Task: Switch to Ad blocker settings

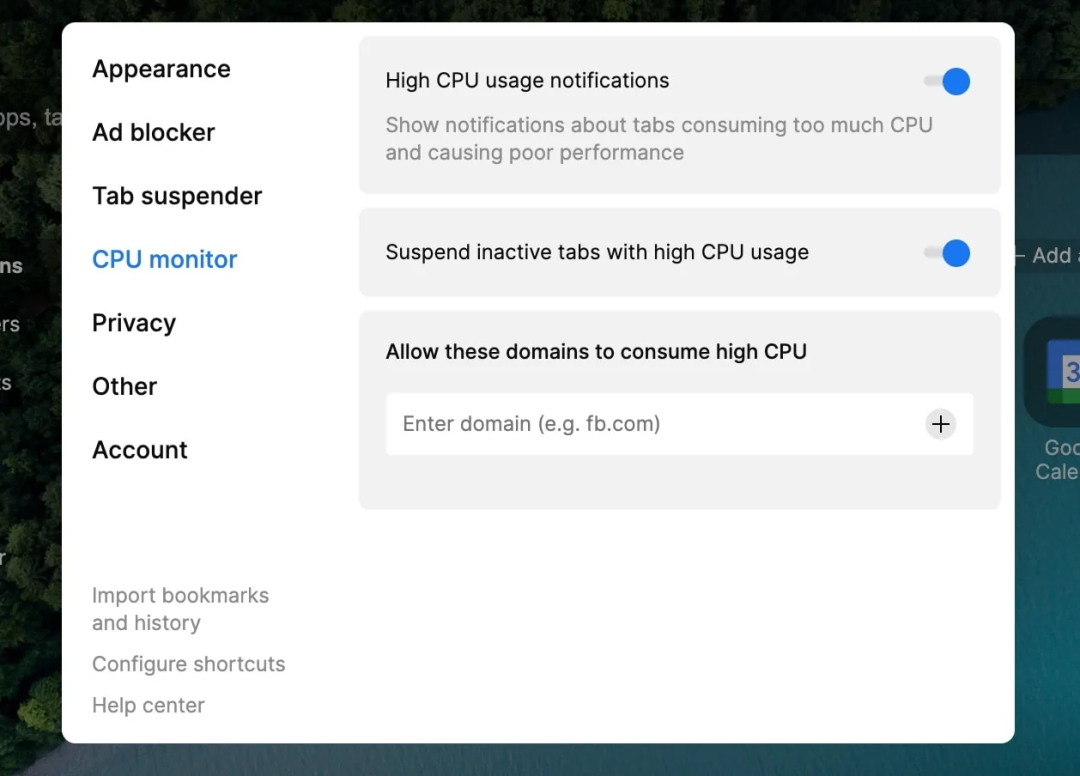Action: tap(154, 132)
